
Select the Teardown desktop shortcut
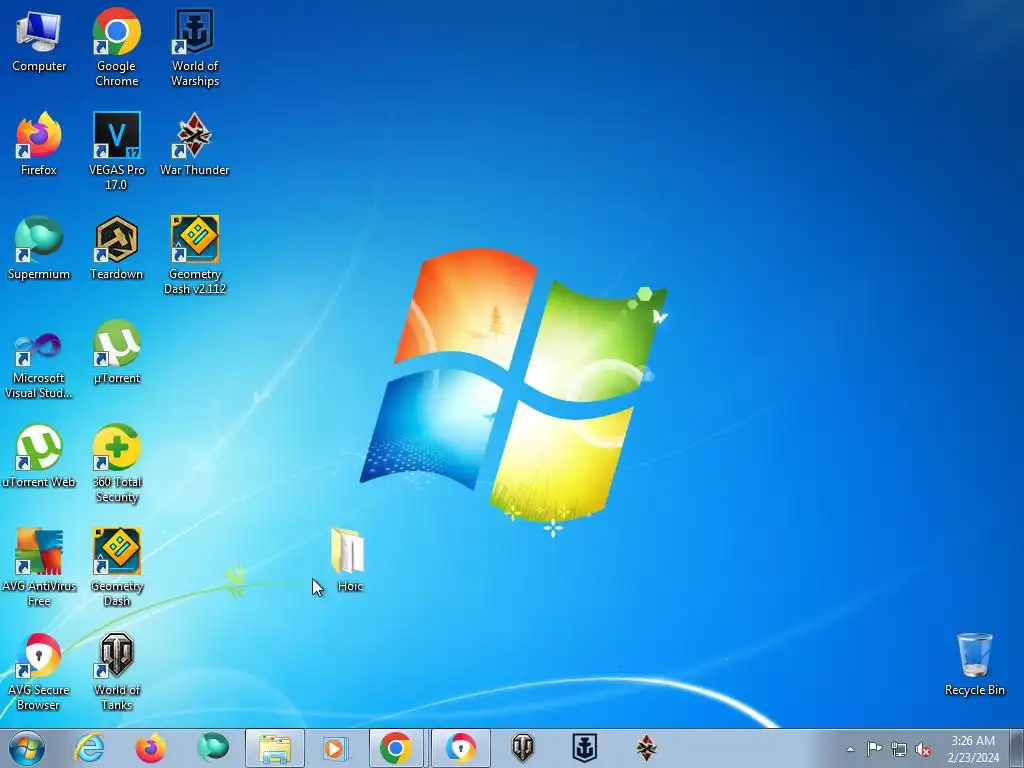[x=117, y=248]
